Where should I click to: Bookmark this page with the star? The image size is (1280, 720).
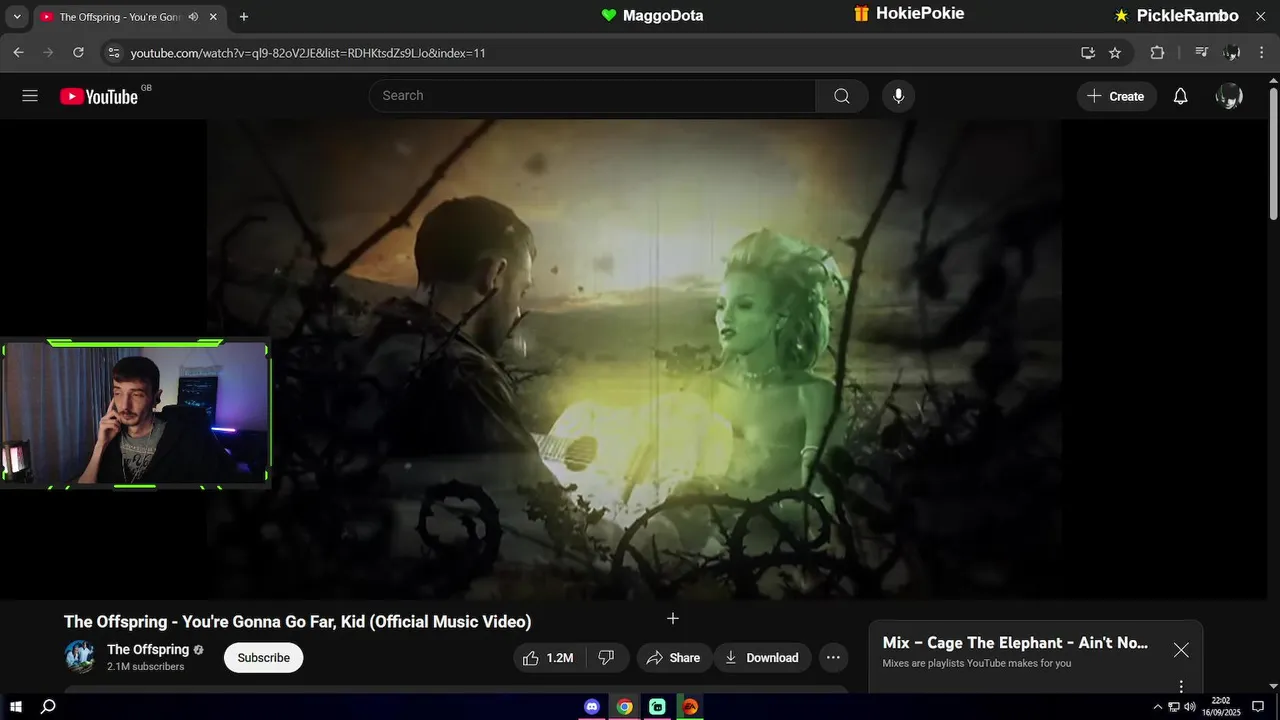point(1115,53)
